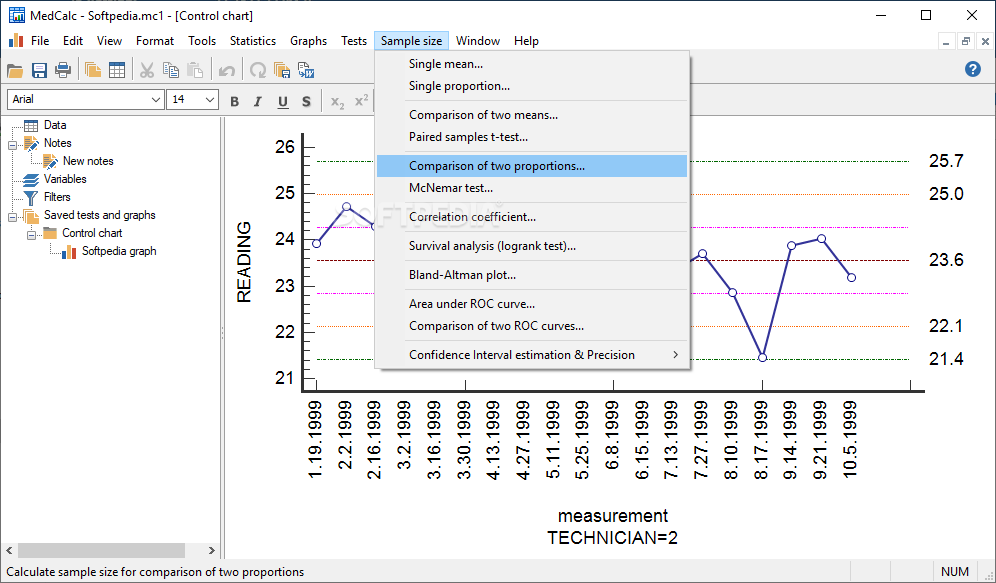Toggle superscript formatting
Viewport: 996px width, 583px height.
(361, 101)
